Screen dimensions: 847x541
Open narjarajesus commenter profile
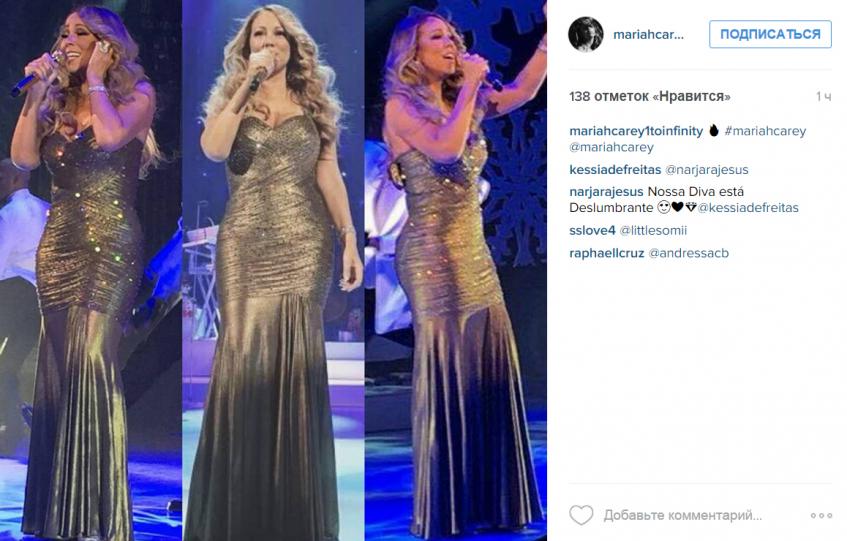tap(606, 192)
